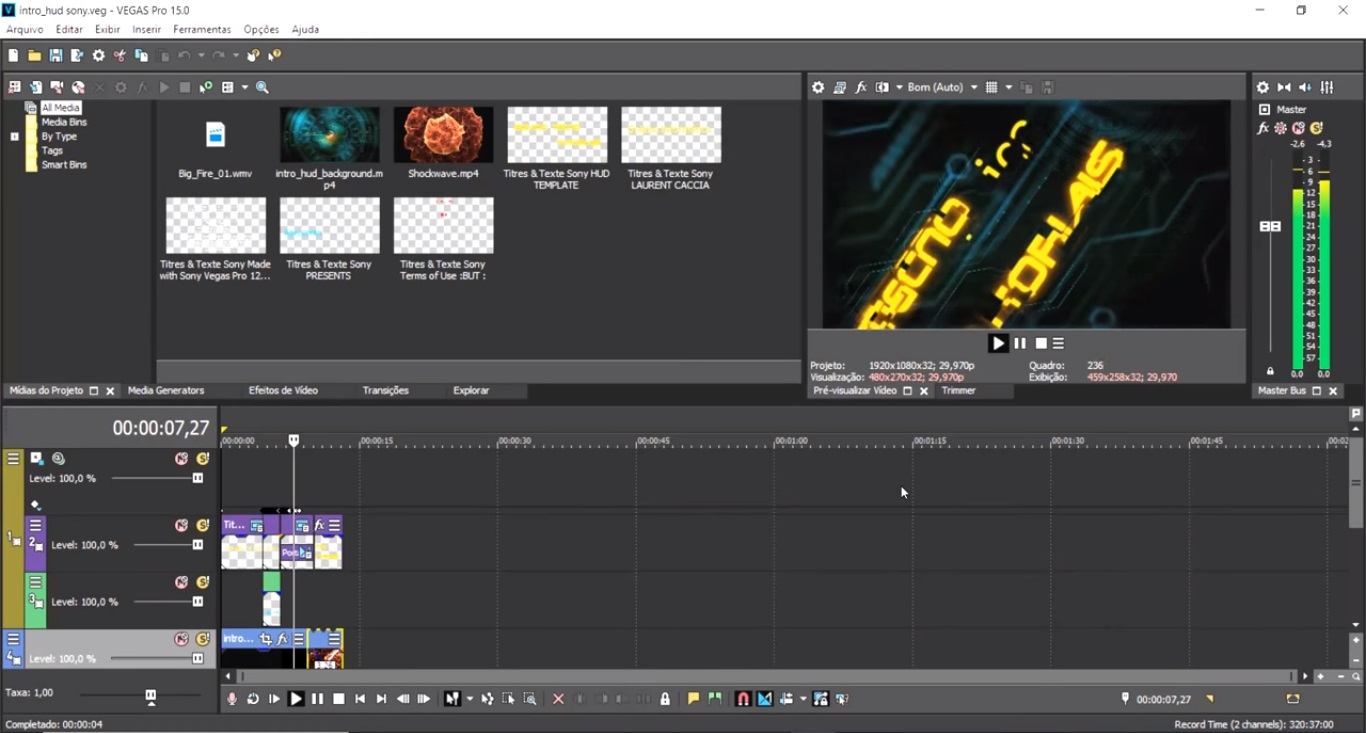This screenshot has width=1366, height=733.
Task: Toggle ignore event grouping icon
Action: (842, 699)
